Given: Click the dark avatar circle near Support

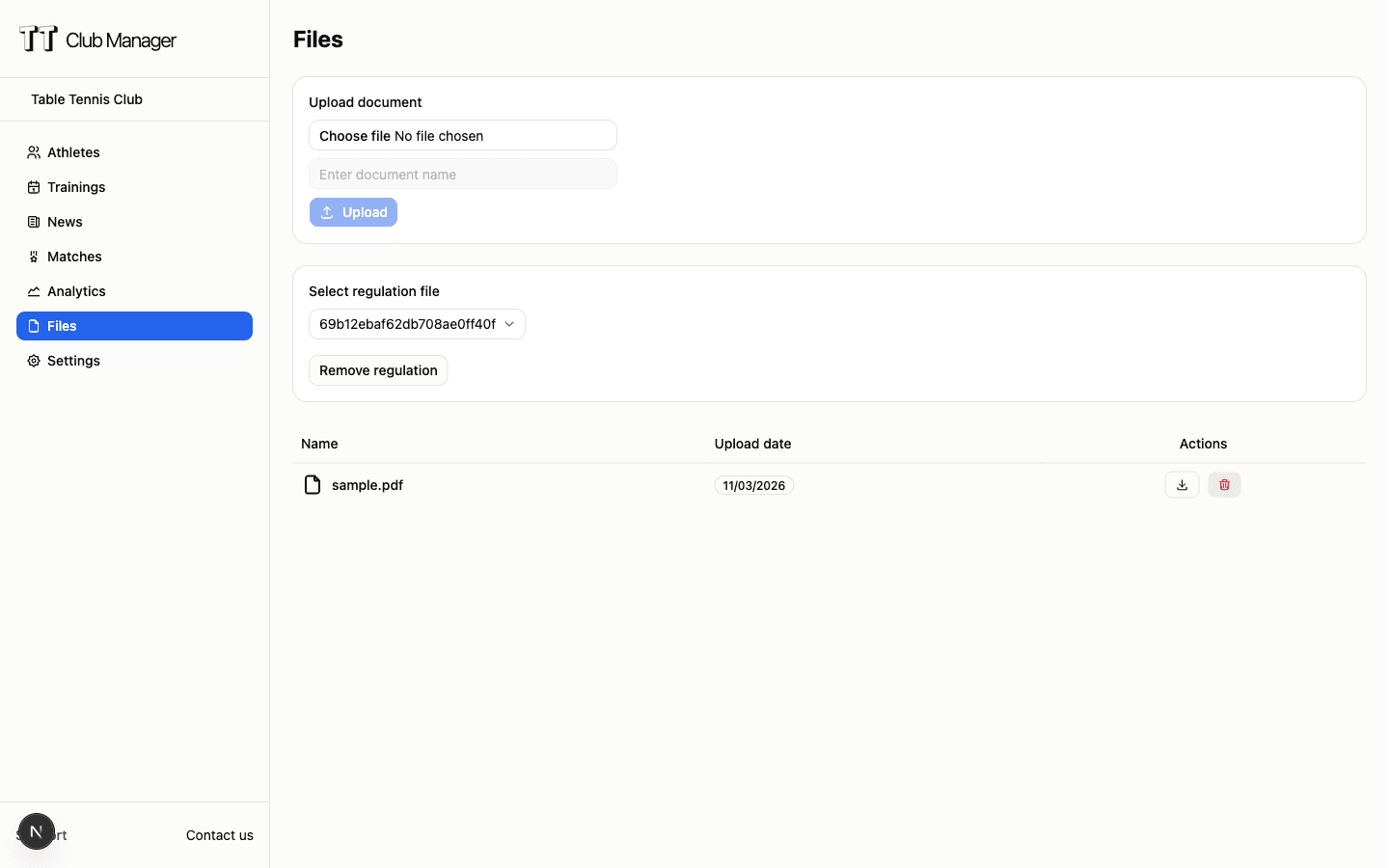Looking at the screenshot, I should coord(37,830).
